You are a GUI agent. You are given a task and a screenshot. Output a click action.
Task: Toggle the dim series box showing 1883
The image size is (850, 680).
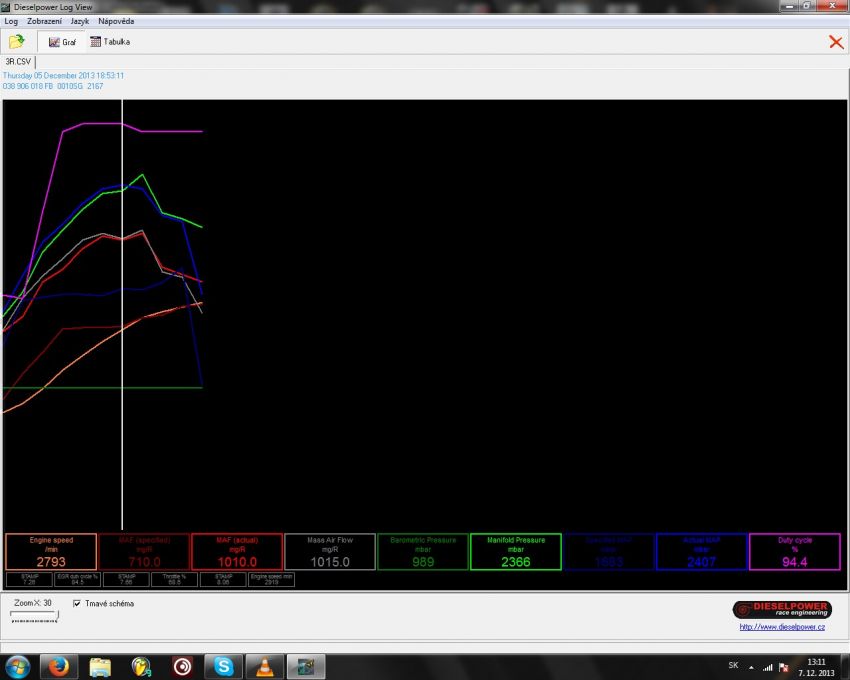click(609, 551)
